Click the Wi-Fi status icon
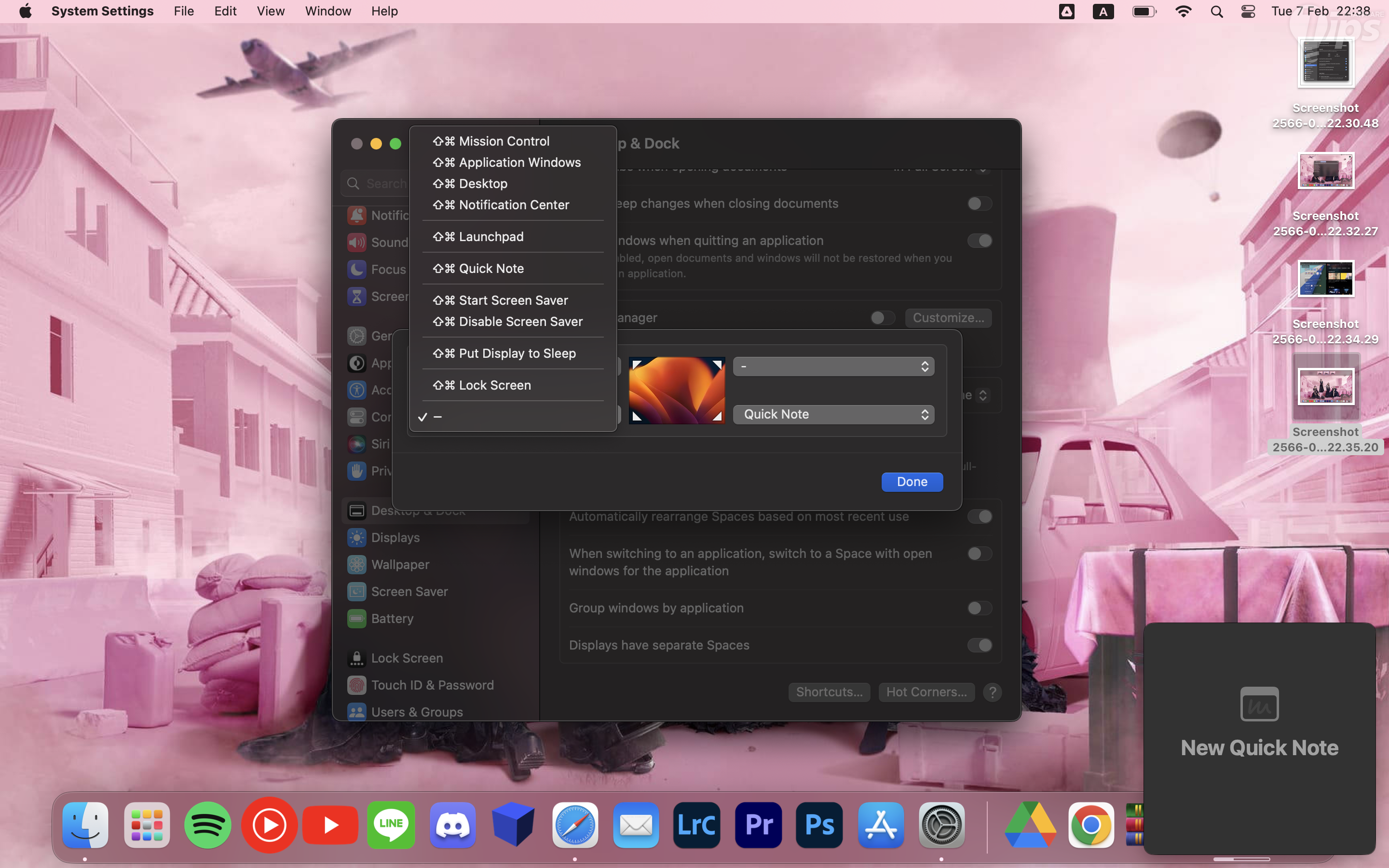This screenshot has height=868, width=1389. [x=1183, y=12]
